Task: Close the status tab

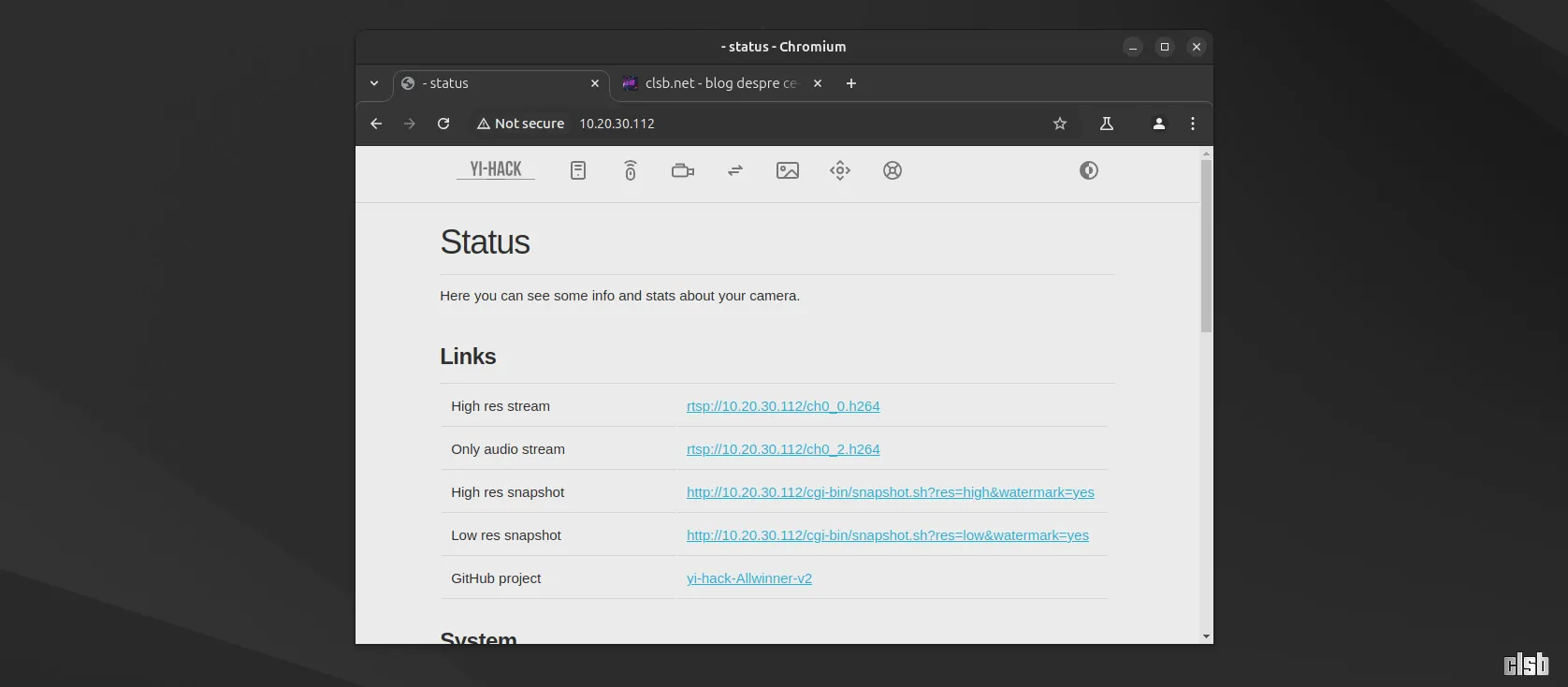Action: point(595,83)
